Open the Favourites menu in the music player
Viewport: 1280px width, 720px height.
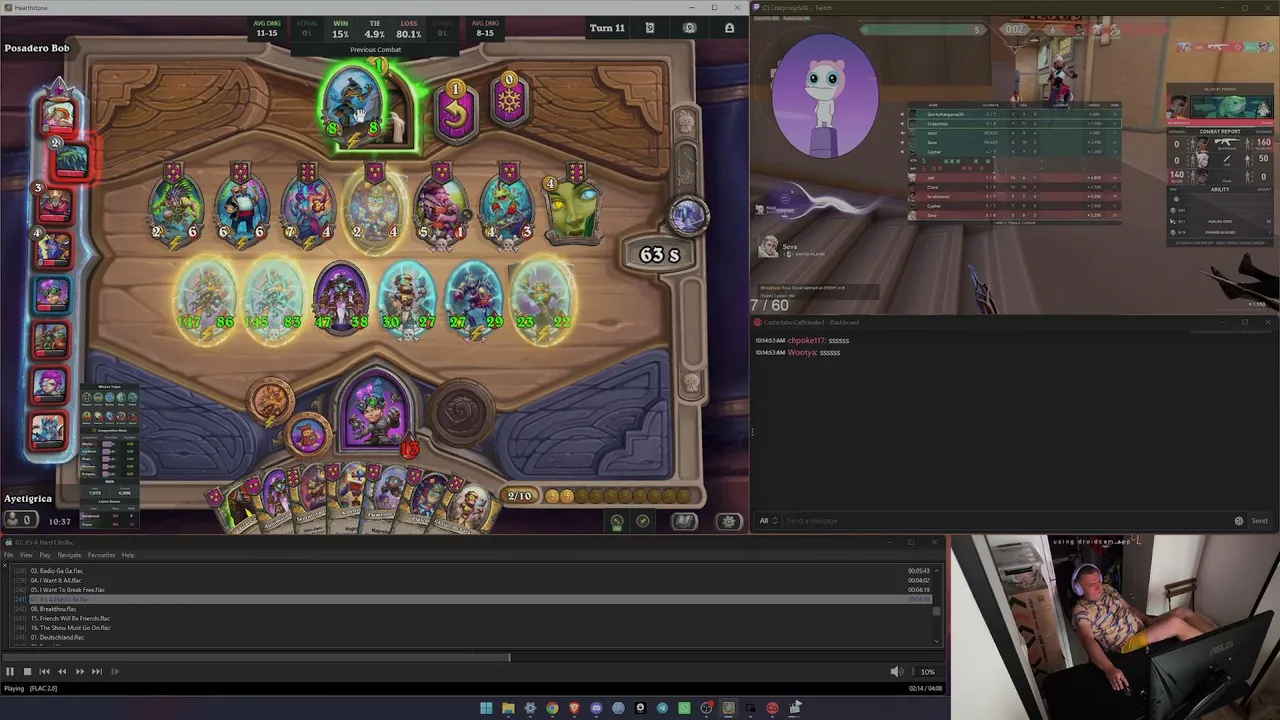click(101, 555)
